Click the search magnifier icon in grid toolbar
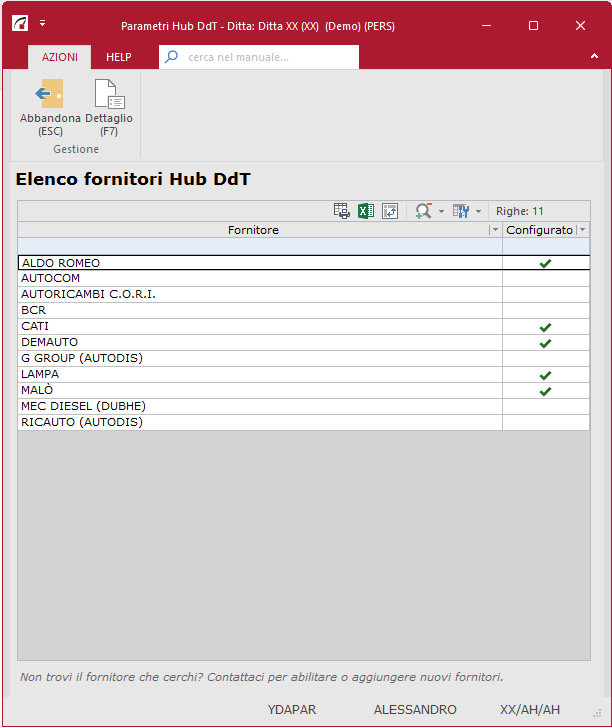 [x=423, y=211]
